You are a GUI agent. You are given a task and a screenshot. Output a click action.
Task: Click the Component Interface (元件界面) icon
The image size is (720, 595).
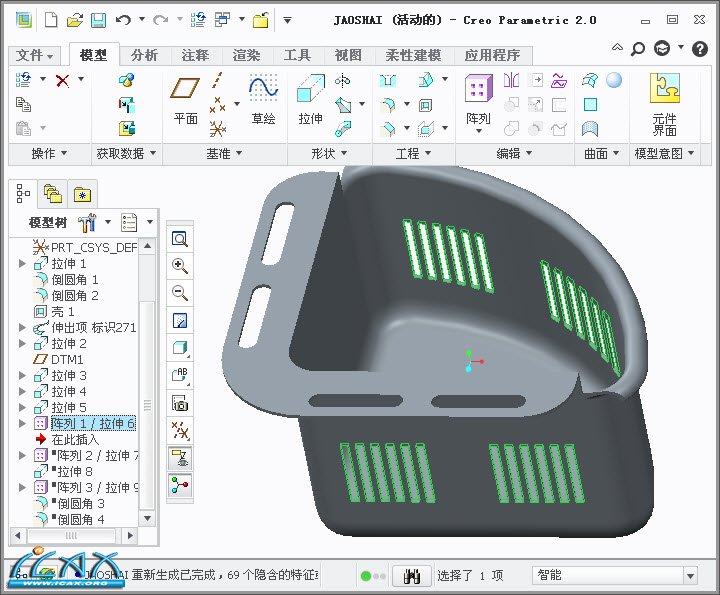[x=664, y=104]
